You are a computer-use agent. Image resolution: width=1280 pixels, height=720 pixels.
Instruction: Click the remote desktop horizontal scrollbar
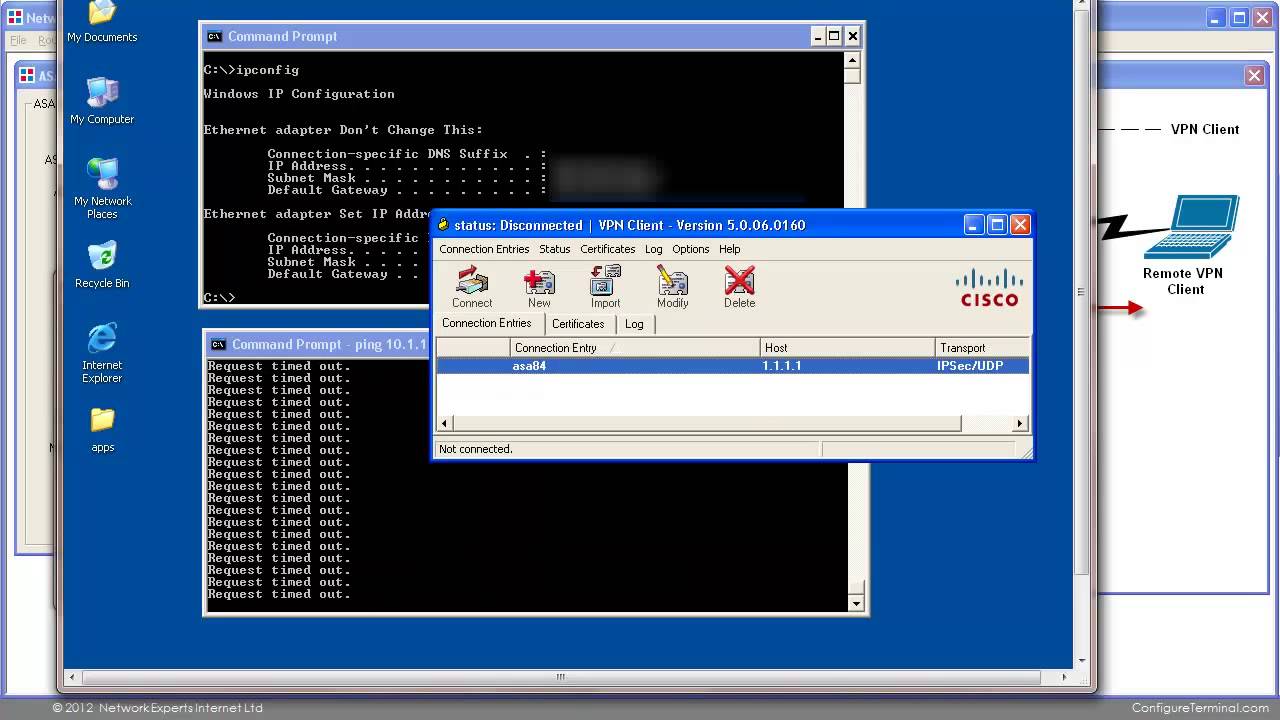point(561,676)
